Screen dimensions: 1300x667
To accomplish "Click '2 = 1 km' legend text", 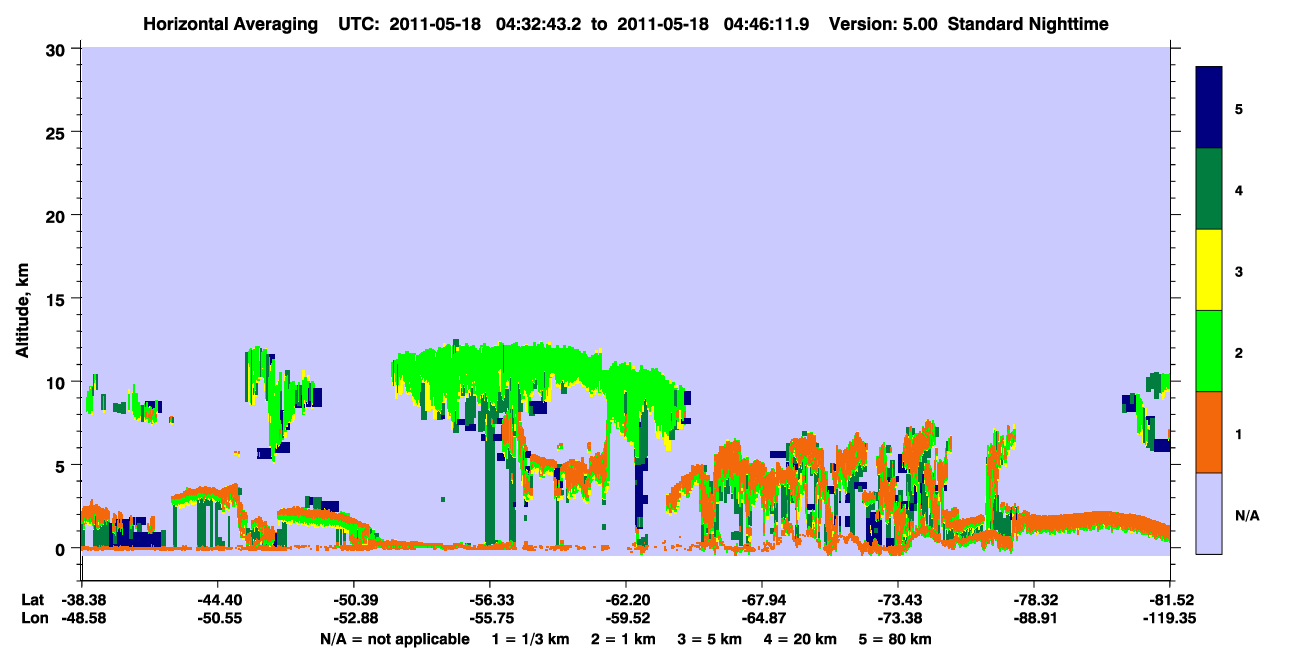I will pyautogui.click(x=624, y=638).
